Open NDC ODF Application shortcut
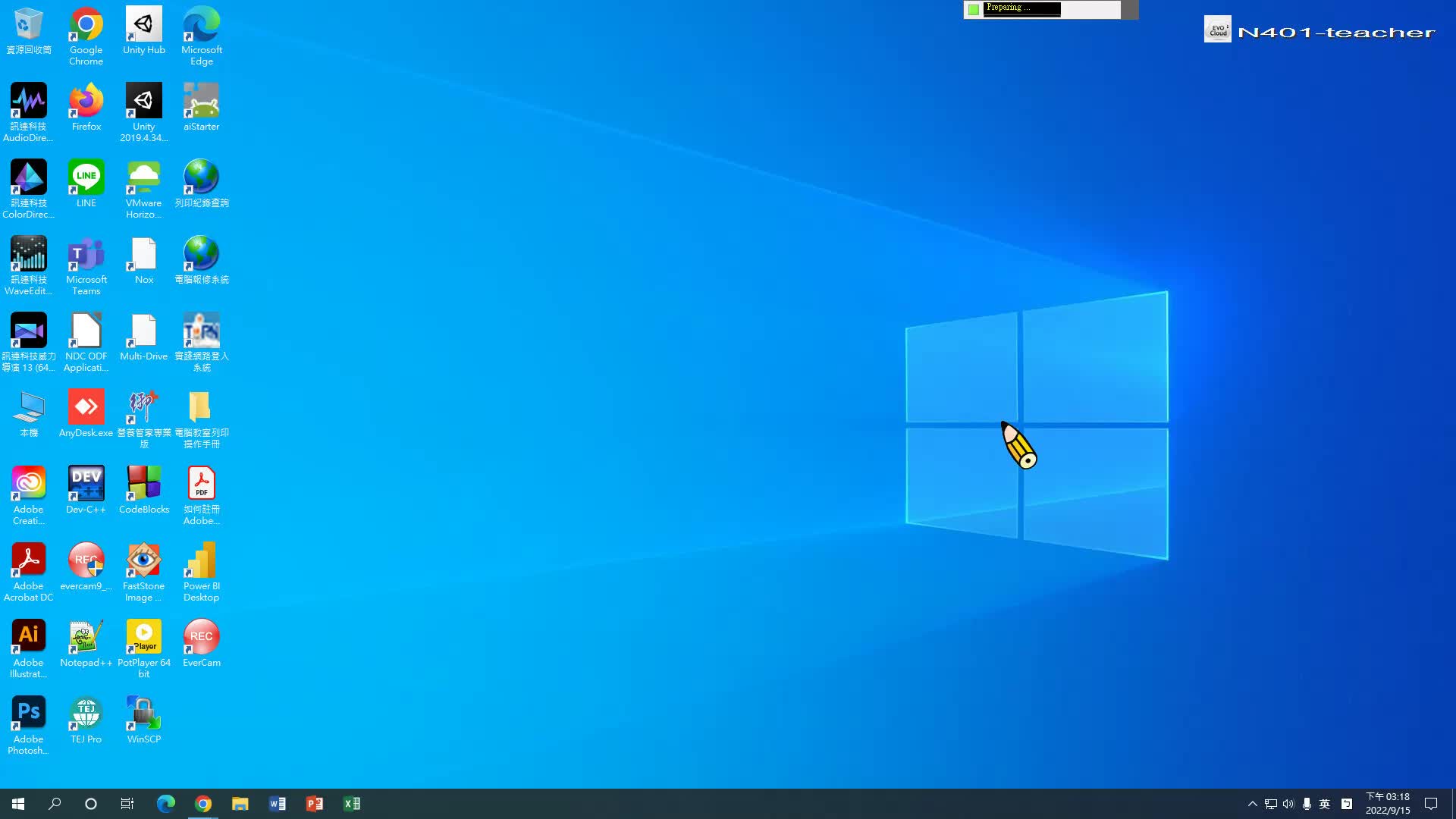The image size is (1456, 819). pos(86,342)
